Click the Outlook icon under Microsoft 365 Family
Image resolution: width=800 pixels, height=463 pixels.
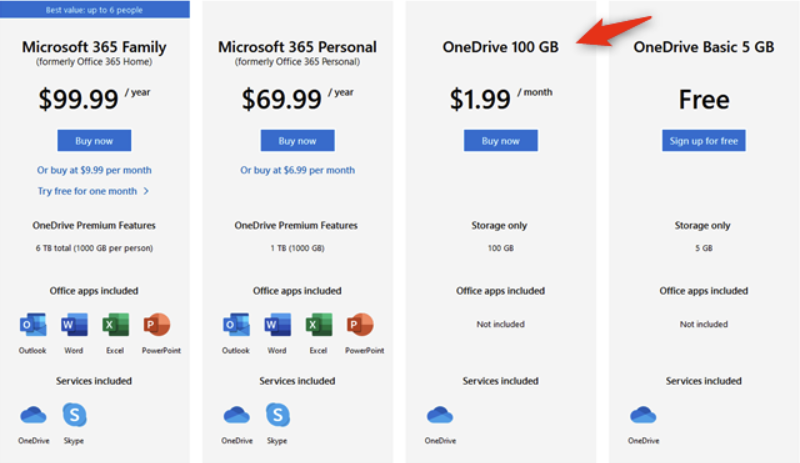click(x=33, y=325)
